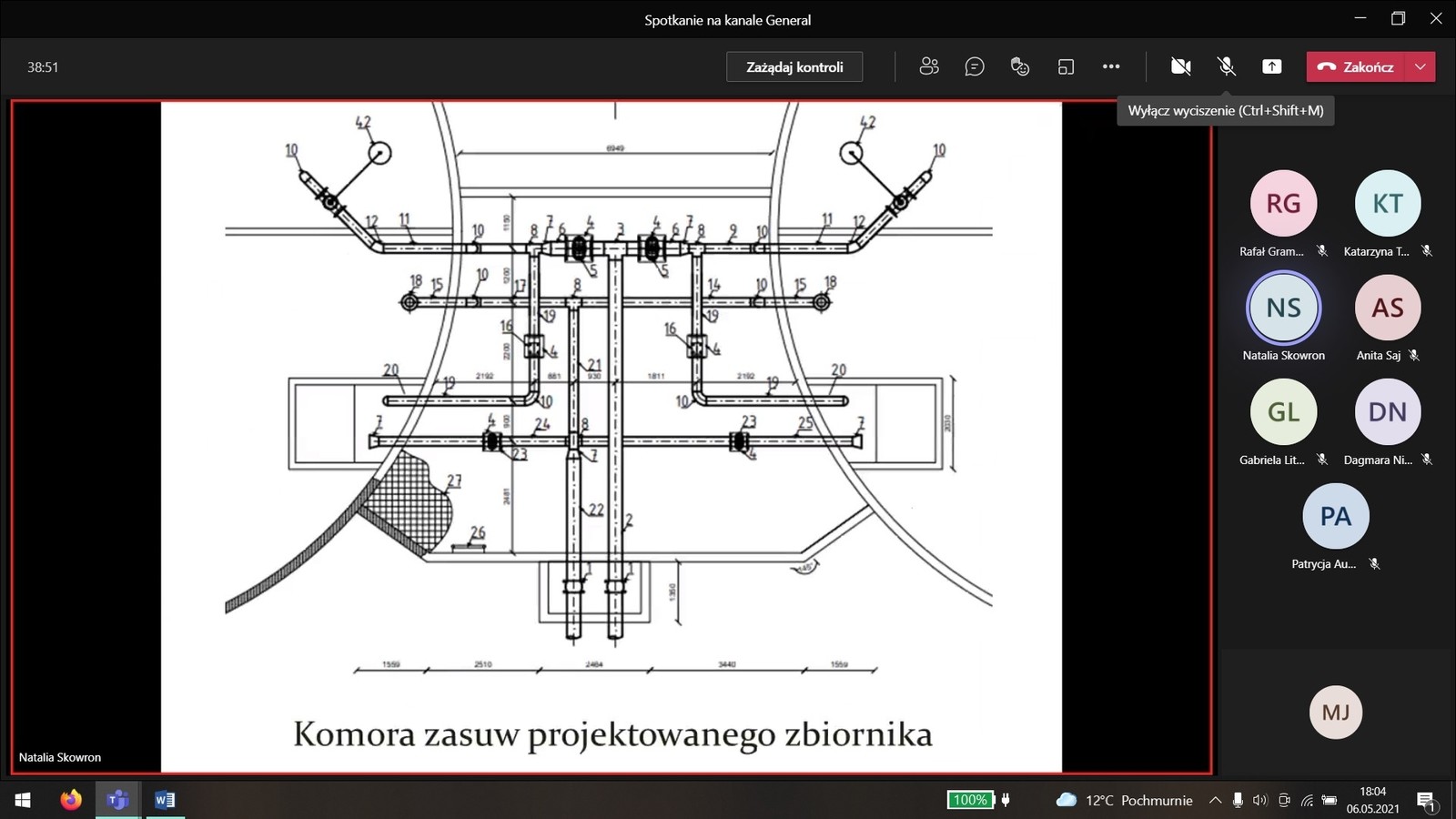Click the volume icon in system tray
Viewport: 1456px width, 819px height.
pos(1260,800)
